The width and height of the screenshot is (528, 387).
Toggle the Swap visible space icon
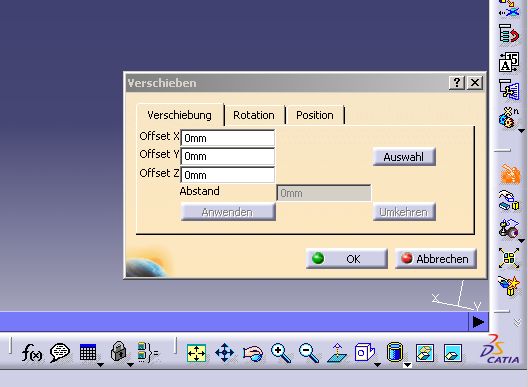click(x=453, y=353)
